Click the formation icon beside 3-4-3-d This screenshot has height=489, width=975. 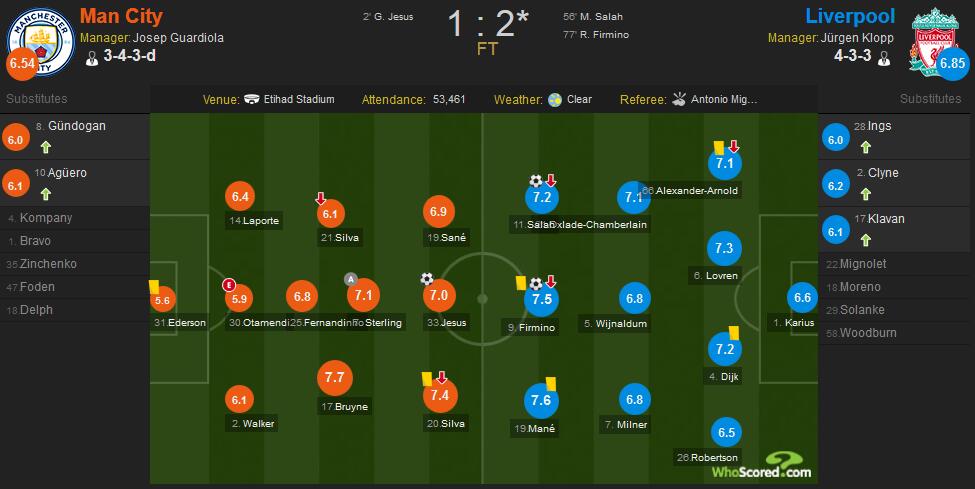click(92, 58)
